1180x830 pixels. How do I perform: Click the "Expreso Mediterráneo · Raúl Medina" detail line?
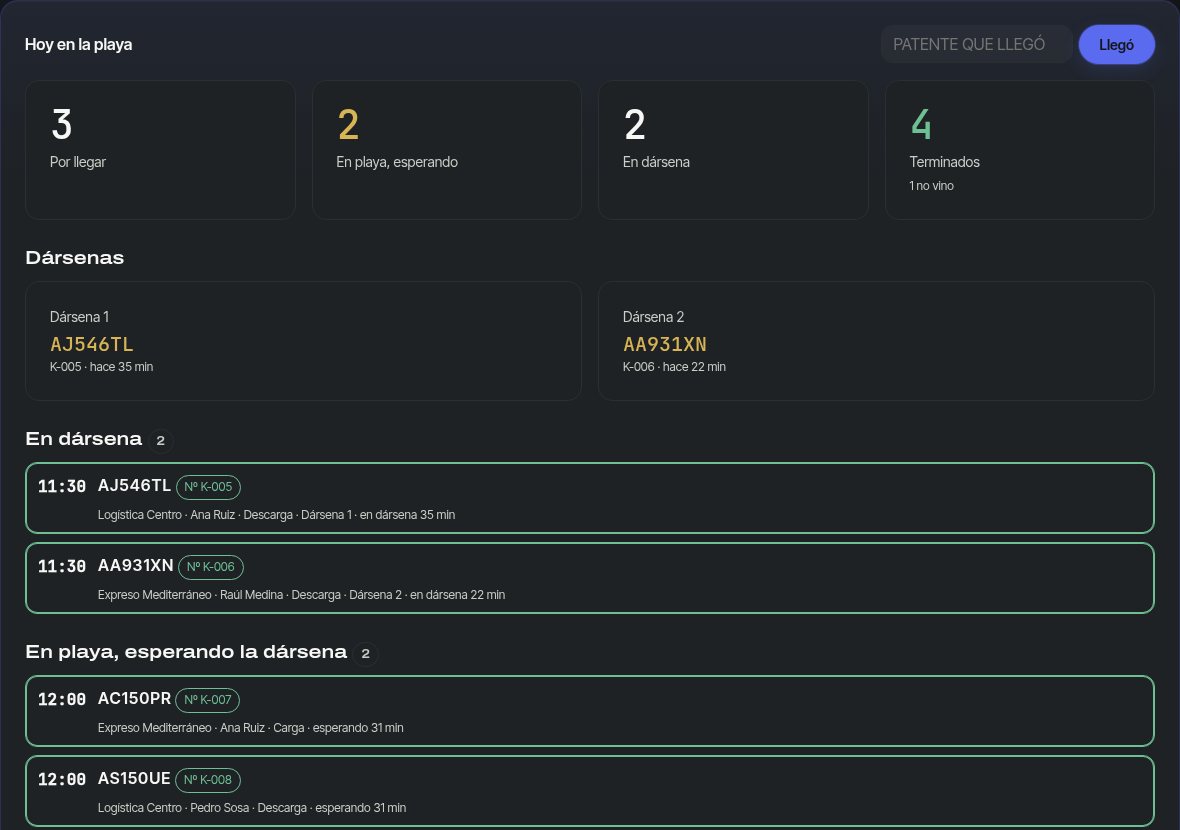pyautogui.click(x=301, y=594)
